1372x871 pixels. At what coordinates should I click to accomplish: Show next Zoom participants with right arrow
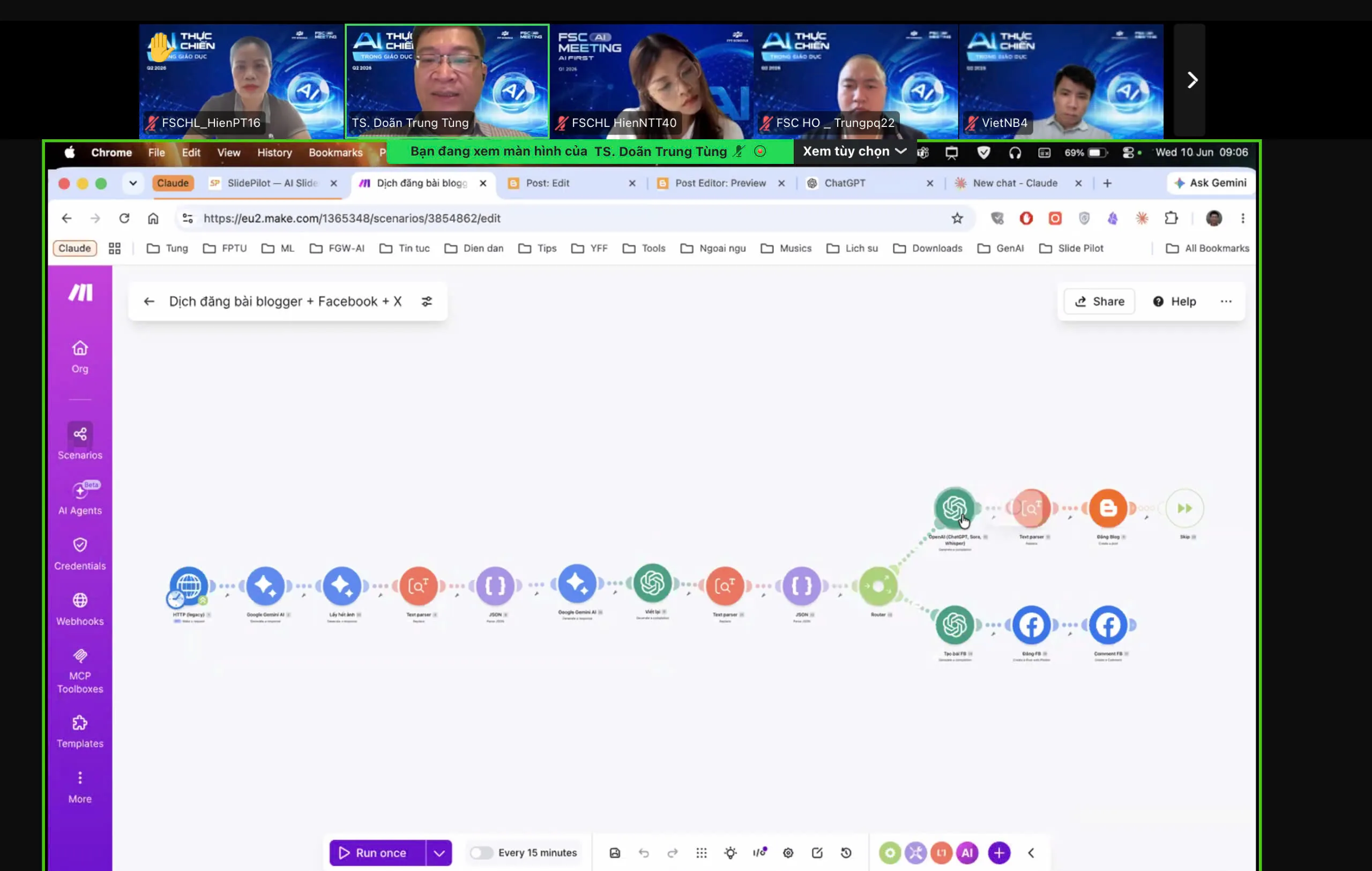tap(1191, 80)
